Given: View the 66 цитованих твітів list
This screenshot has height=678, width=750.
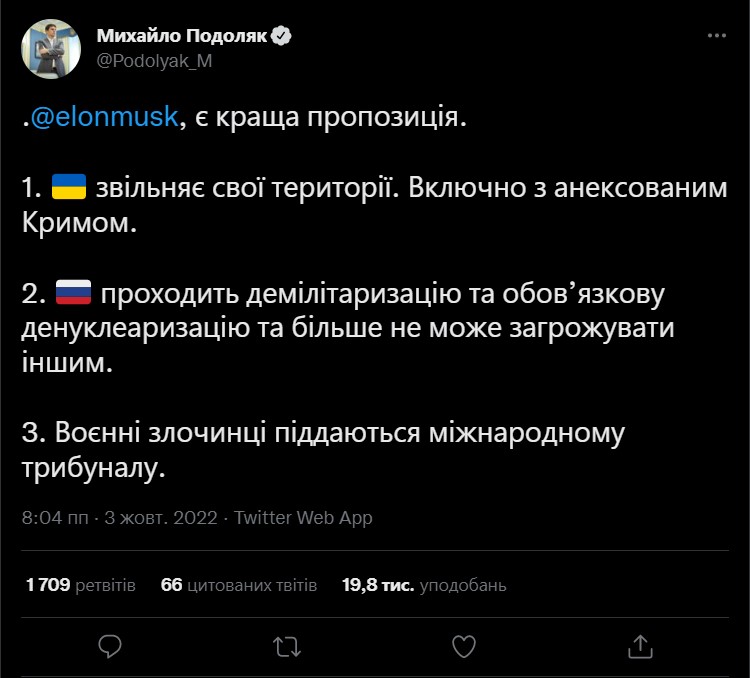Looking at the screenshot, I should [238, 585].
